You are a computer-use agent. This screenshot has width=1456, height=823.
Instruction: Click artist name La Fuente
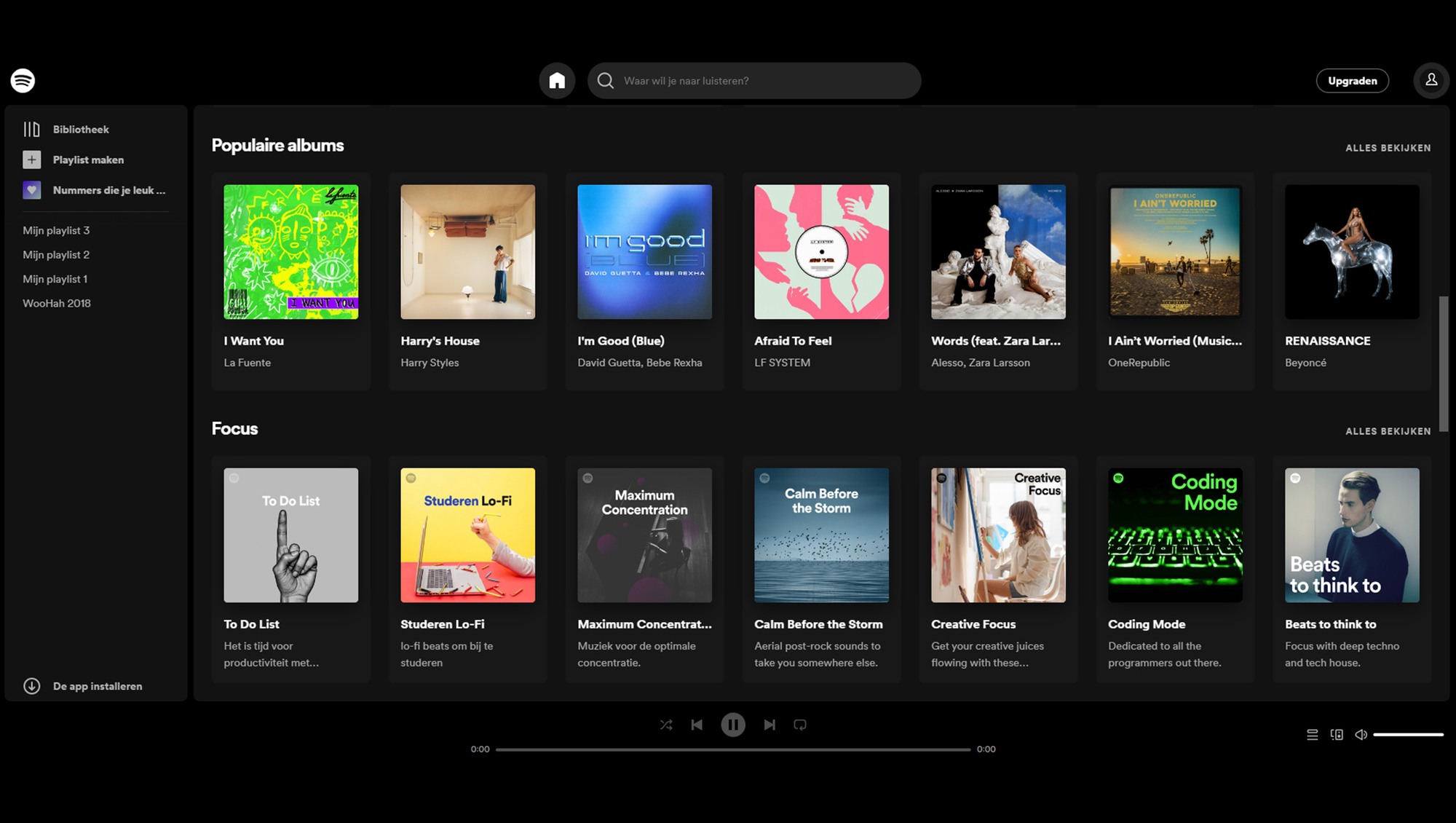[247, 363]
